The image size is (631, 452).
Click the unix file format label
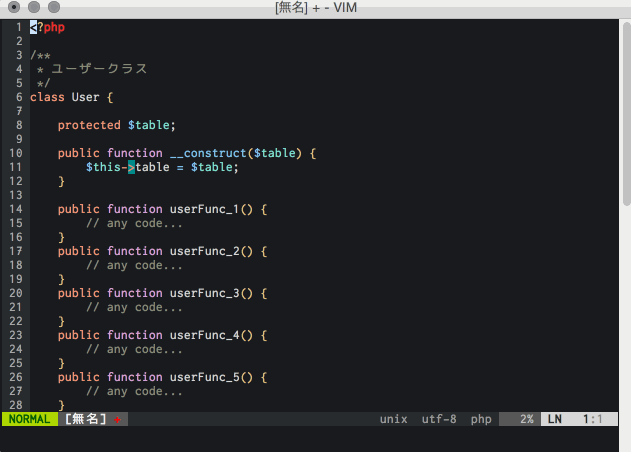pos(394,419)
